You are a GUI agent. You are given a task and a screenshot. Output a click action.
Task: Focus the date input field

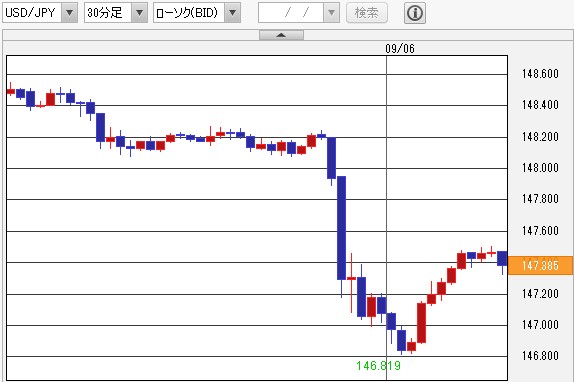click(x=291, y=13)
